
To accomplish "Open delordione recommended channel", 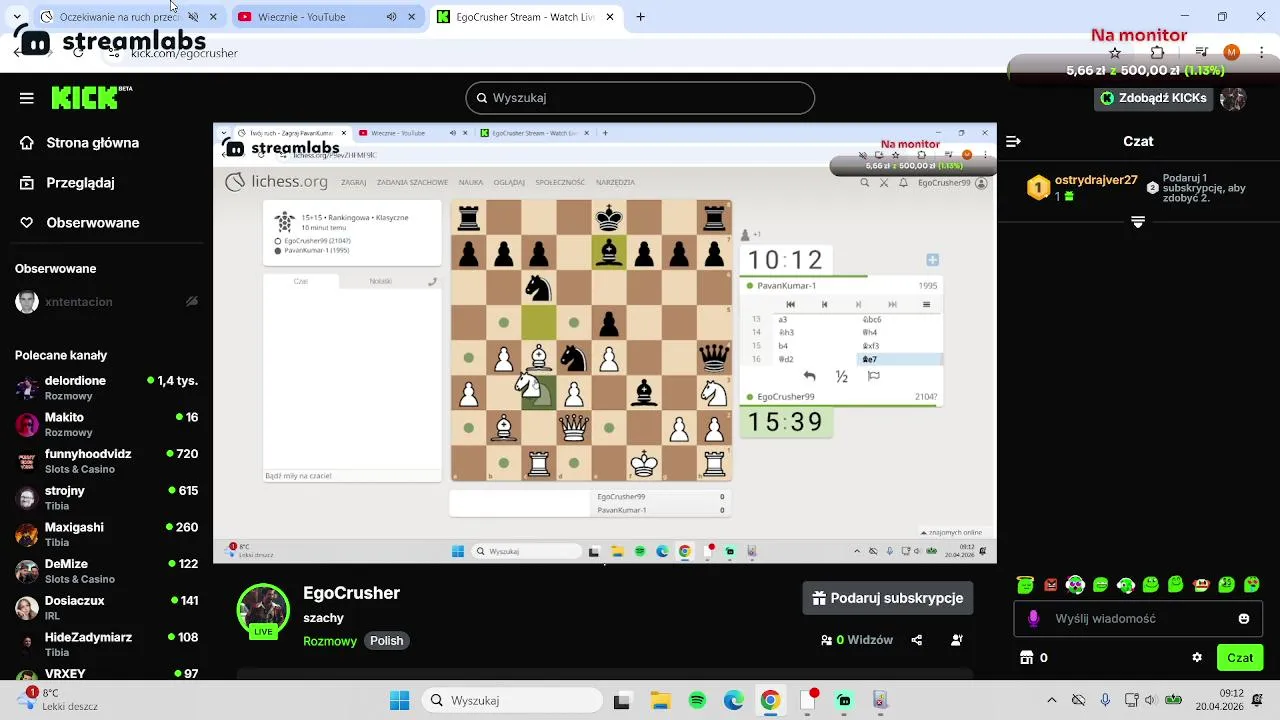I will (106, 388).
